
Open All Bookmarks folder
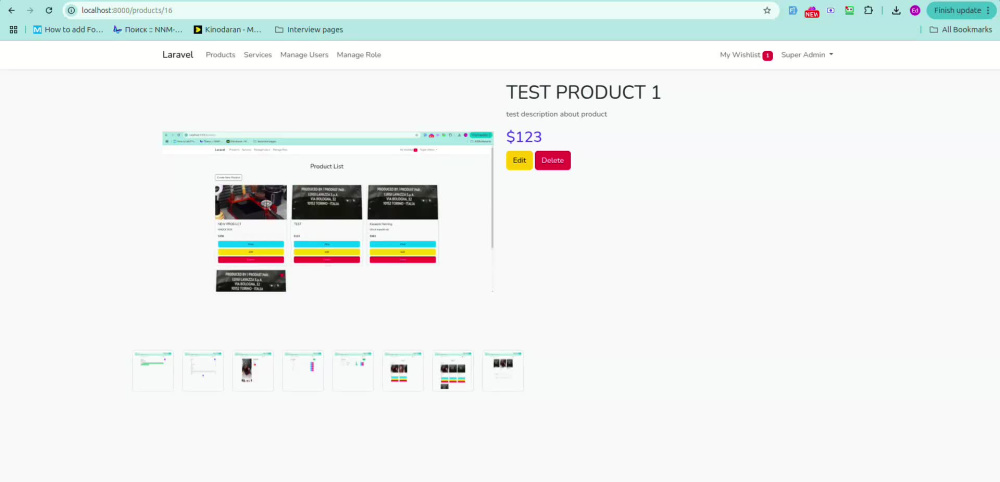tap(960, 29)
